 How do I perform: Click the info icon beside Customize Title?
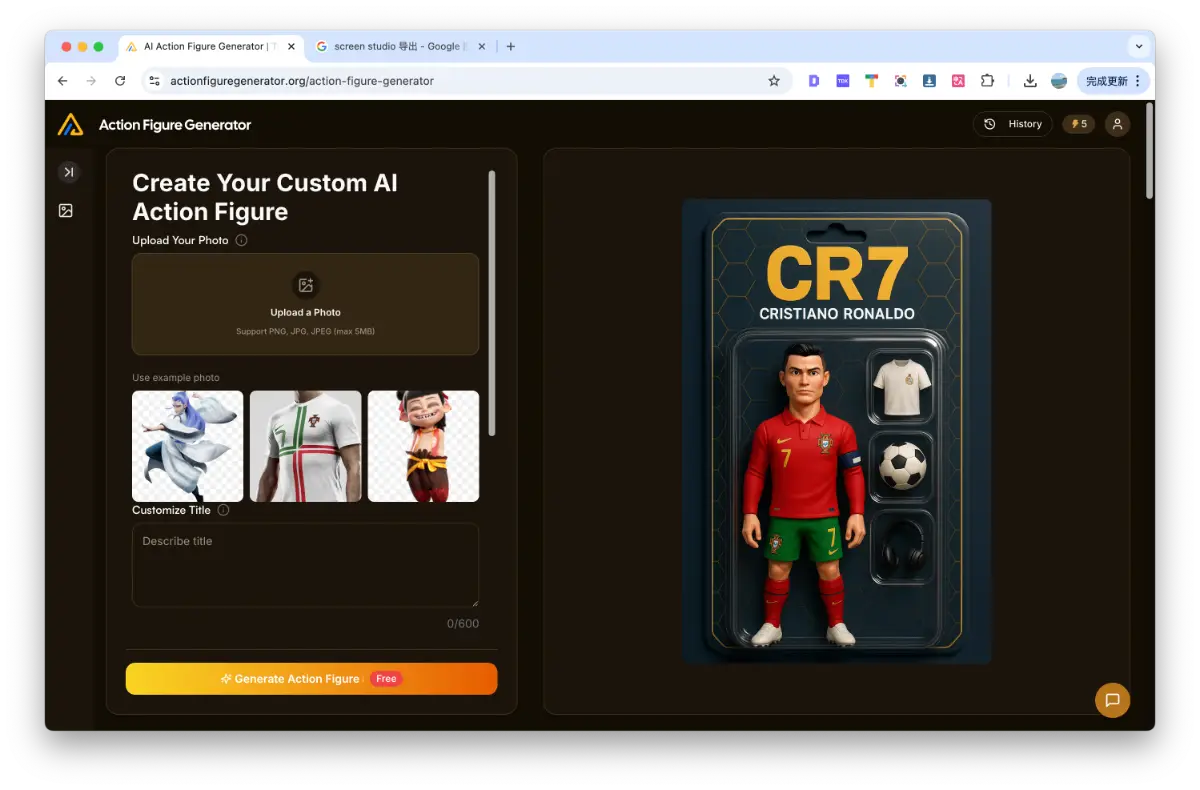coord(223,510)
